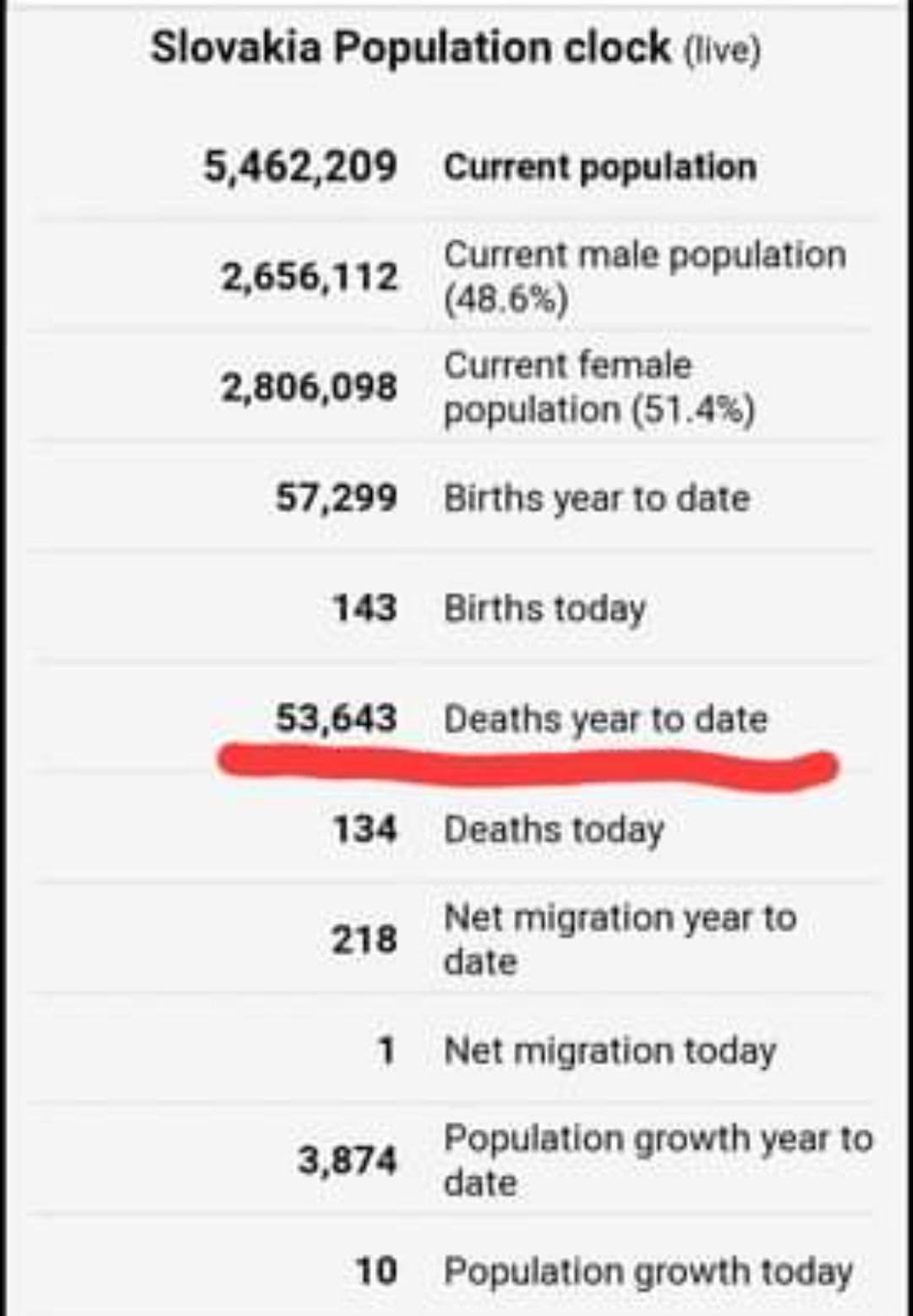
Task: Click the 57,299 births figure
Action: click(336, 497)
